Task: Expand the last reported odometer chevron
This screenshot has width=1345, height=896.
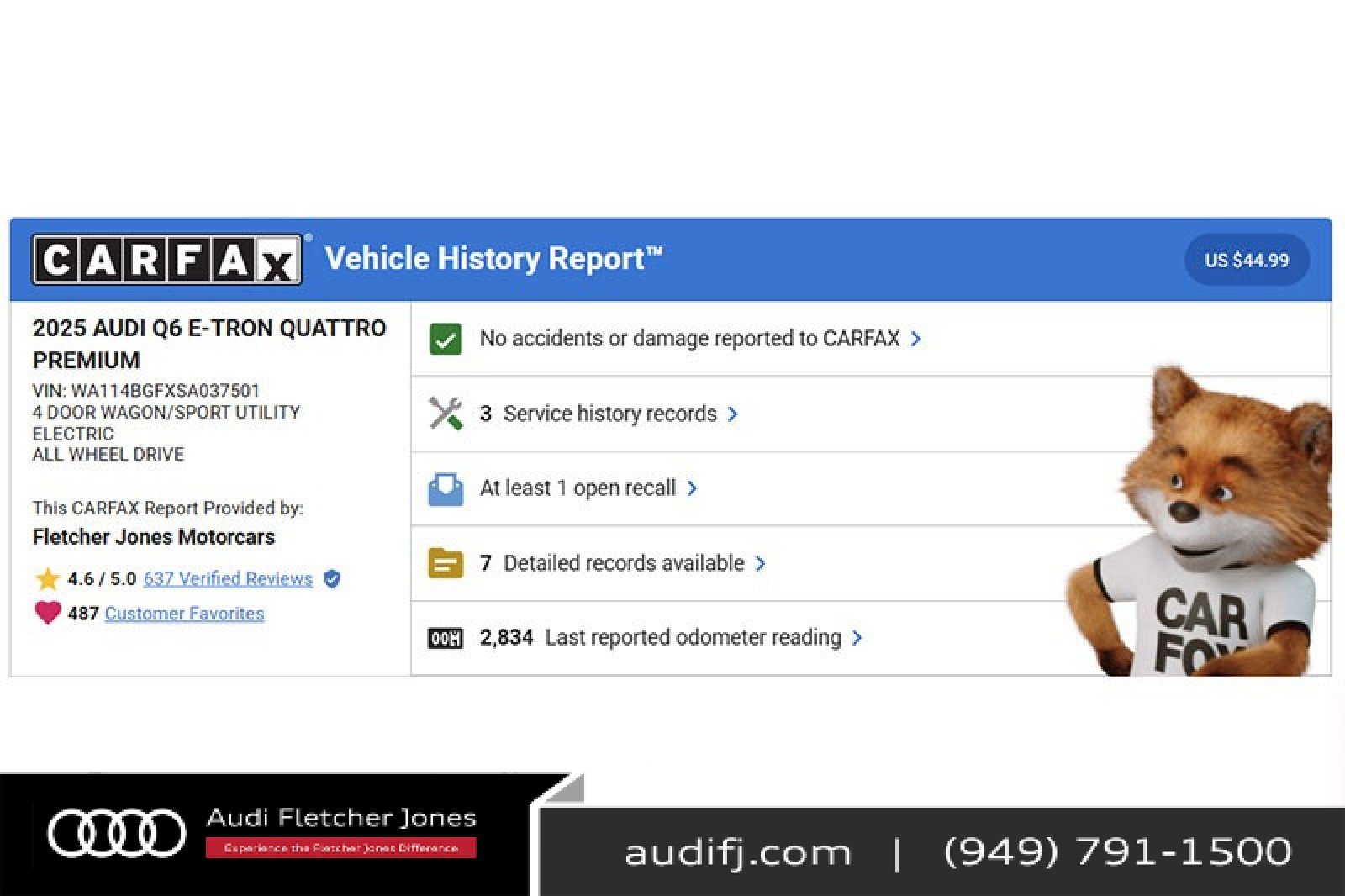Action: 857,638
